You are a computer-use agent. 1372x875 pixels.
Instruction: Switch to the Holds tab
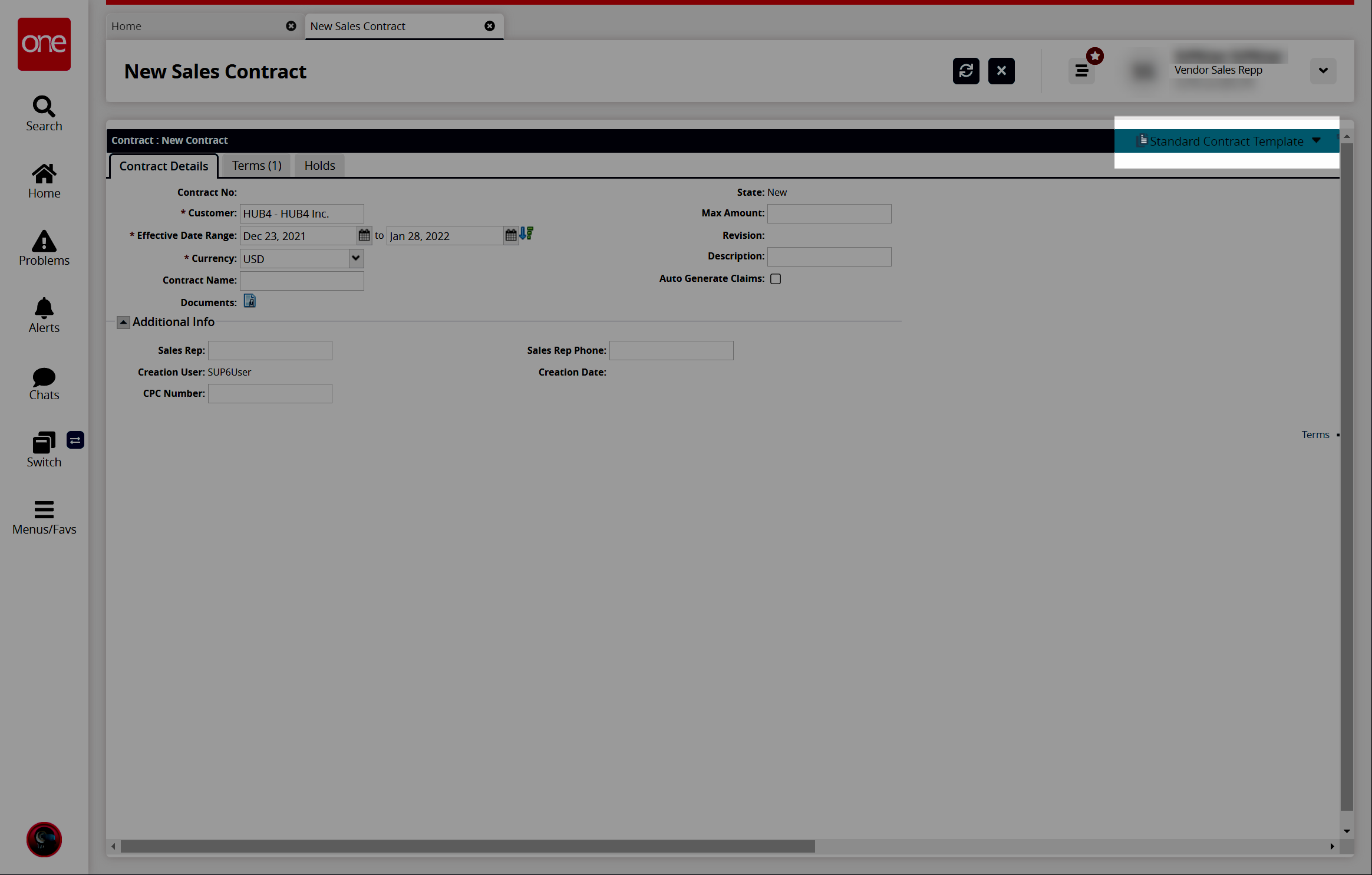tap(319, 166)
